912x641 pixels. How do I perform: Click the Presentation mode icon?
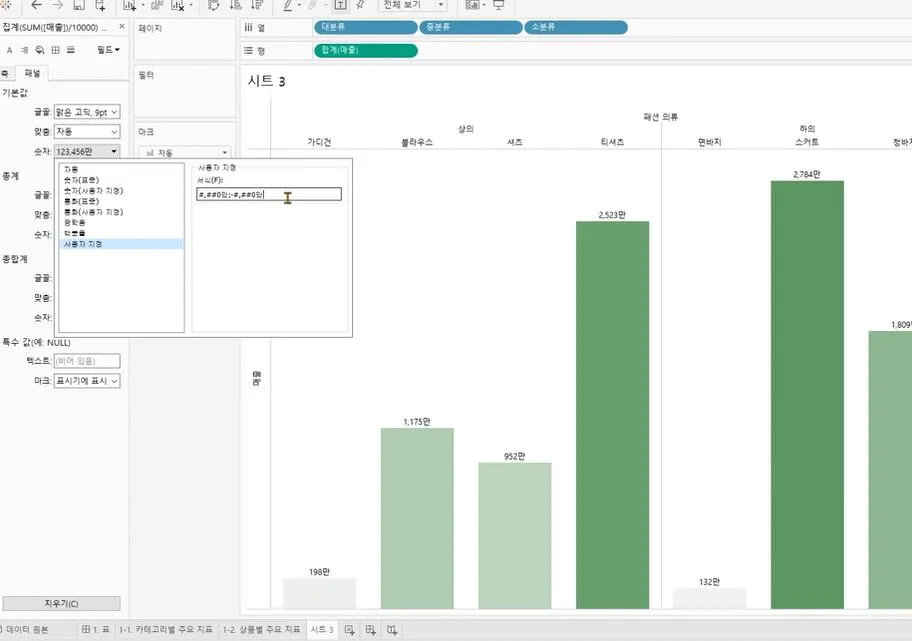click(498, 5)
